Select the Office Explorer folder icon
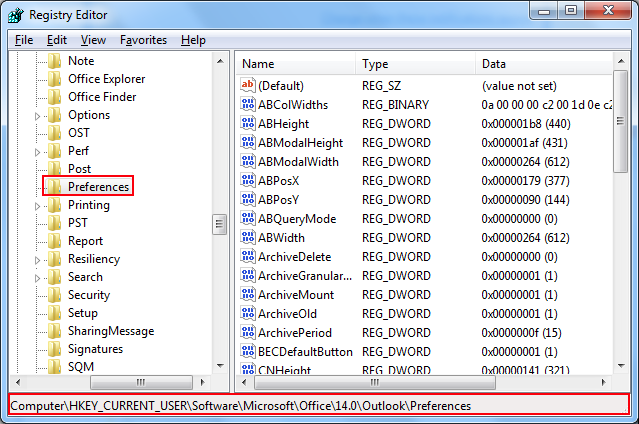Screen dimensions: 639x424 click(x=55, y=79)
